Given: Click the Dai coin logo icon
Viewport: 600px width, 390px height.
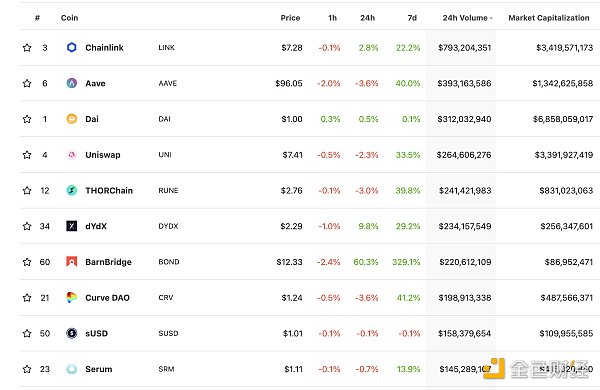Looking at the screenshot, I should [x=72, y=119].
